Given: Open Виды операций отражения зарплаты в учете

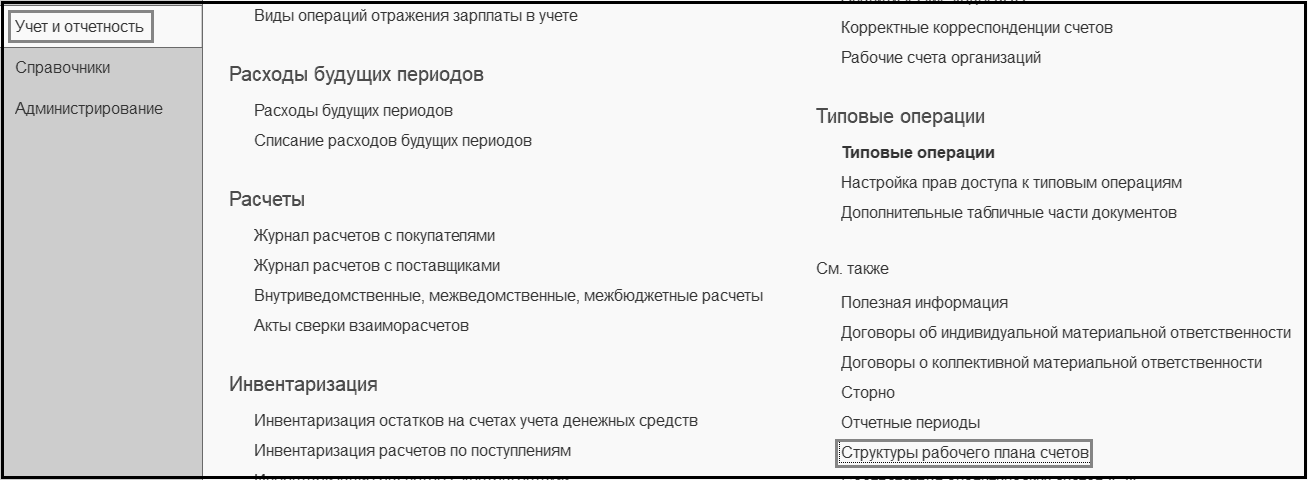Looking at the screenshot, I should click(x=416, y=16).
